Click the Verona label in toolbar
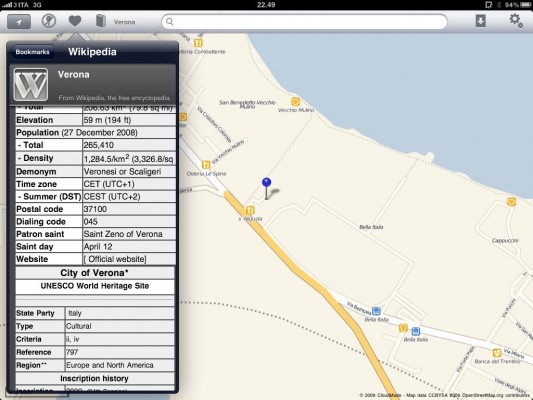 coord(124,22)
